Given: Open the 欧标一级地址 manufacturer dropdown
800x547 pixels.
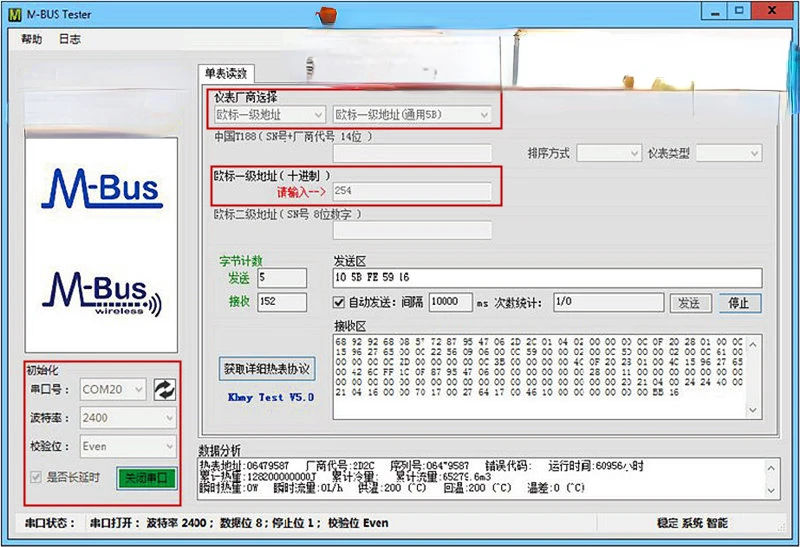Looking at the screenshot, I should point(269,115).
